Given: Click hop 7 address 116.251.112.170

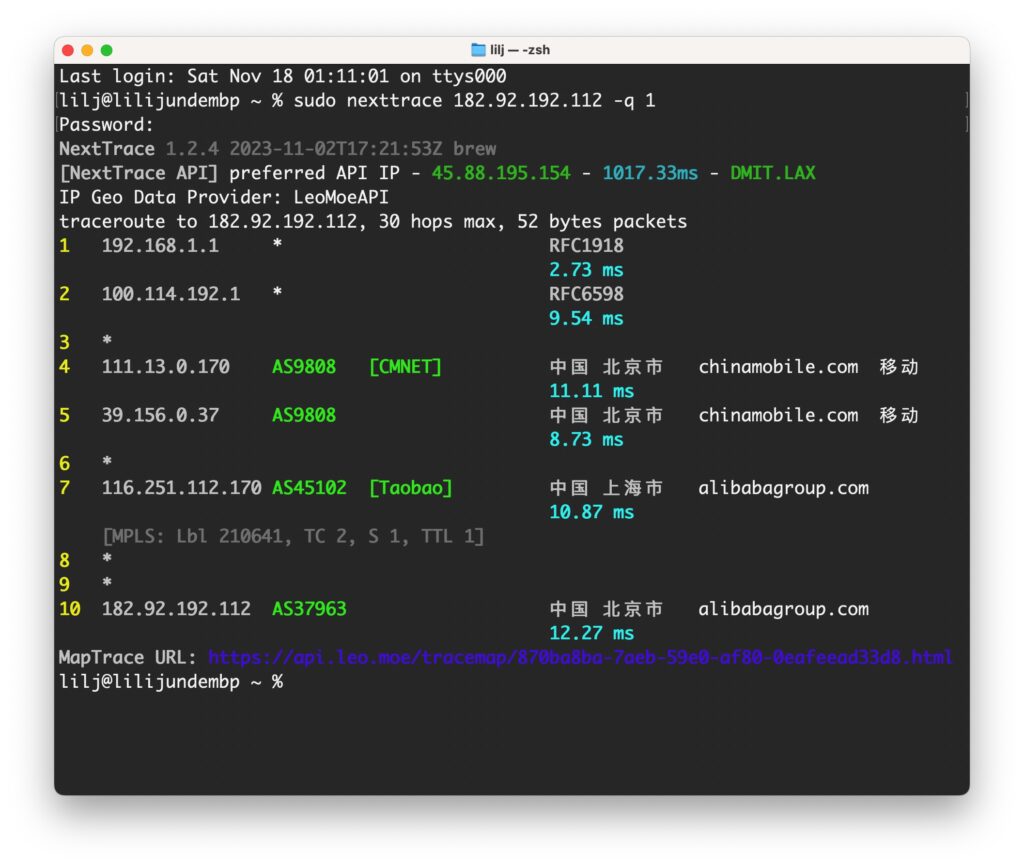Looking at the screenshot, I should [x=181, y=486].
